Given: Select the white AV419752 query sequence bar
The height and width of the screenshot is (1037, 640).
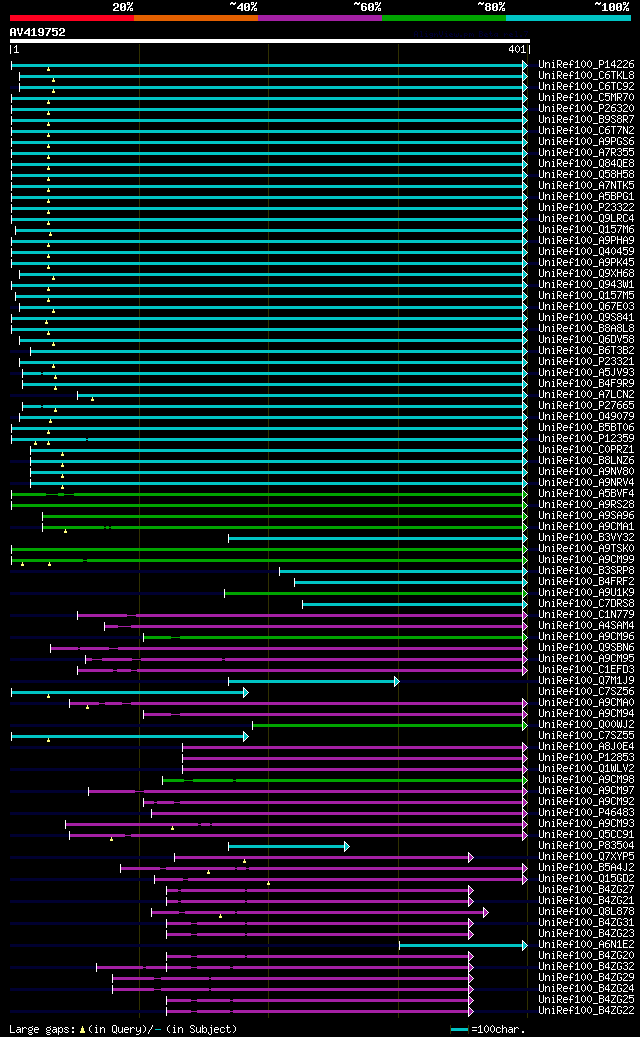Looking at the screenshot, I should (270, 41).
